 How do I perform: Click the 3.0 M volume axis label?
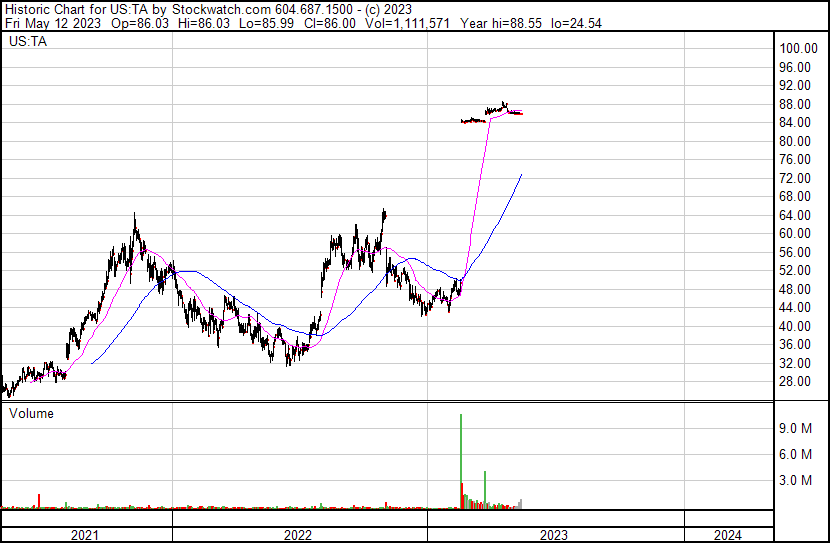(x=800, y=481)
